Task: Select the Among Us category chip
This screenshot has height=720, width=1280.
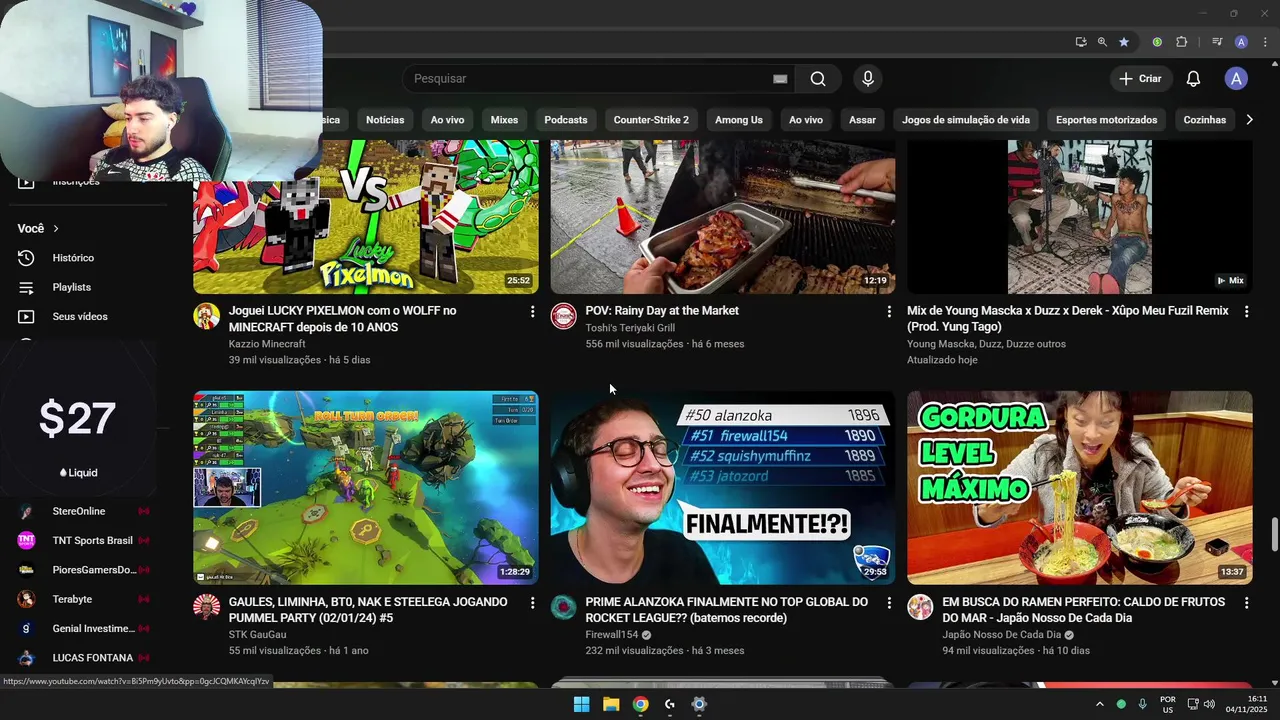Action: [739, 120]
